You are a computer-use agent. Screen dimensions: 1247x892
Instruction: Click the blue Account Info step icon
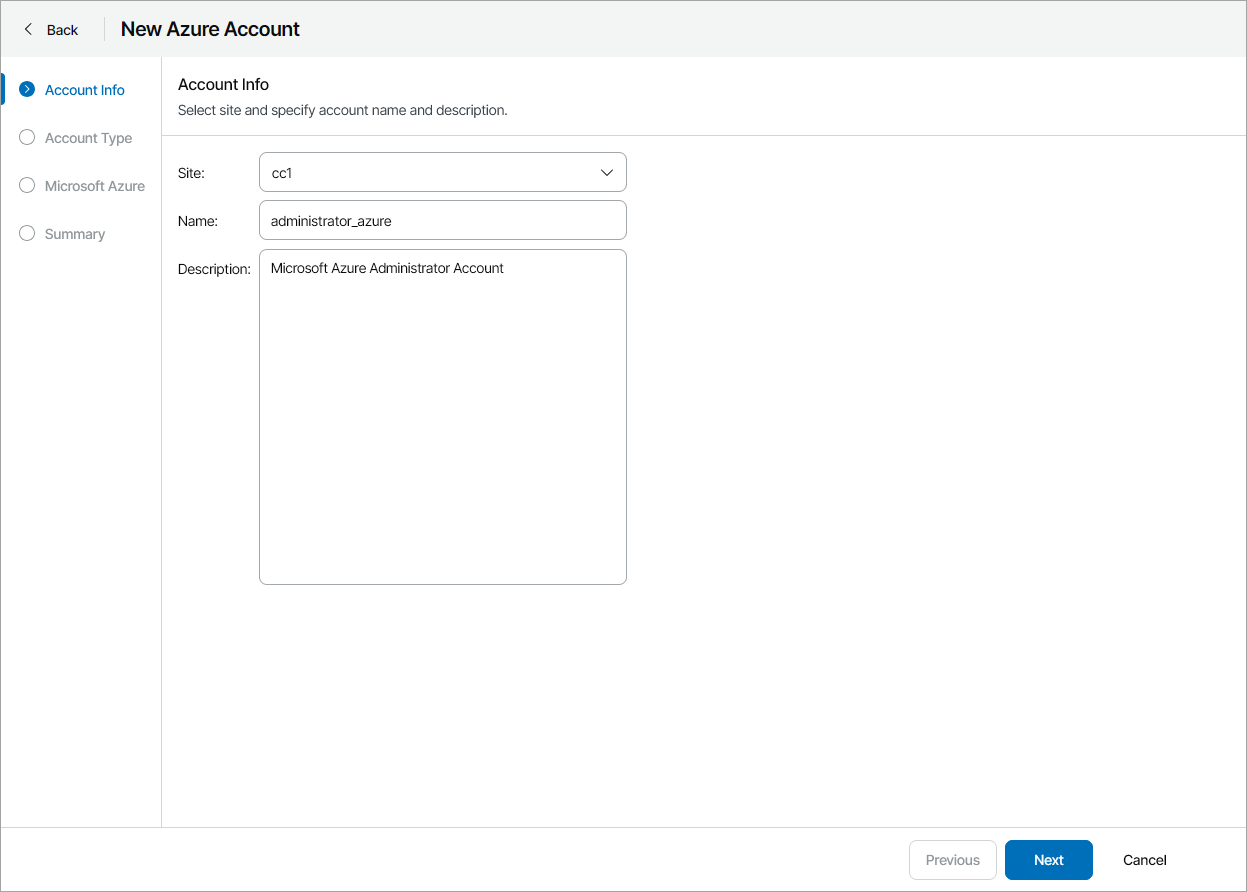tap(27, 90)
